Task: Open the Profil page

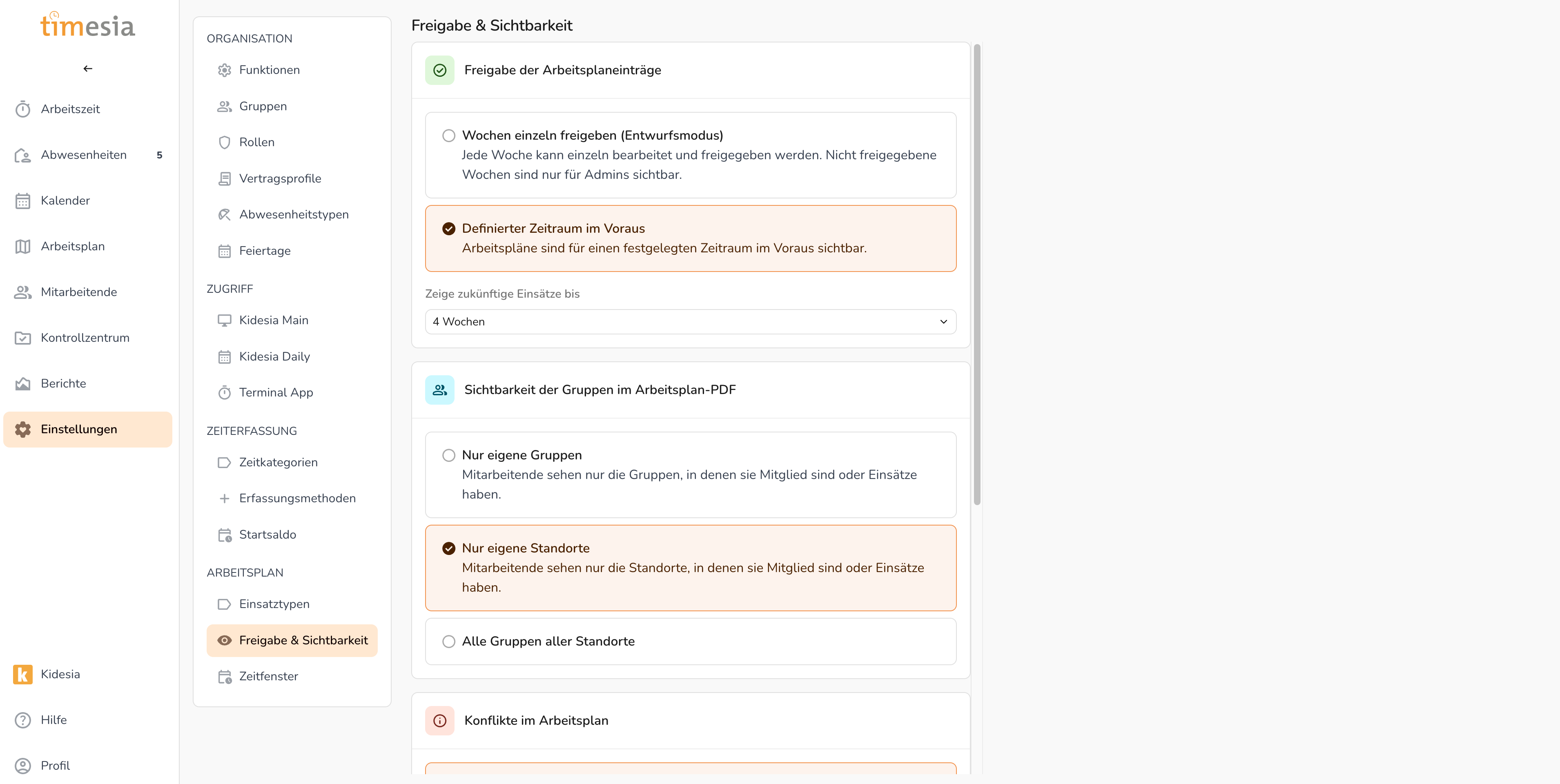Action: pos(55,765)
